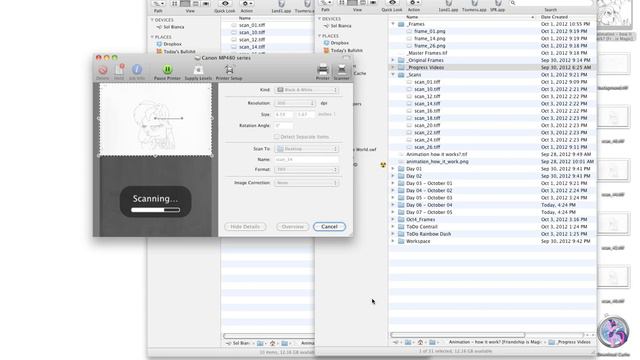Select ToDo Contrail folder
Viewport: 640px width, 360px height.
click(422, 227)
